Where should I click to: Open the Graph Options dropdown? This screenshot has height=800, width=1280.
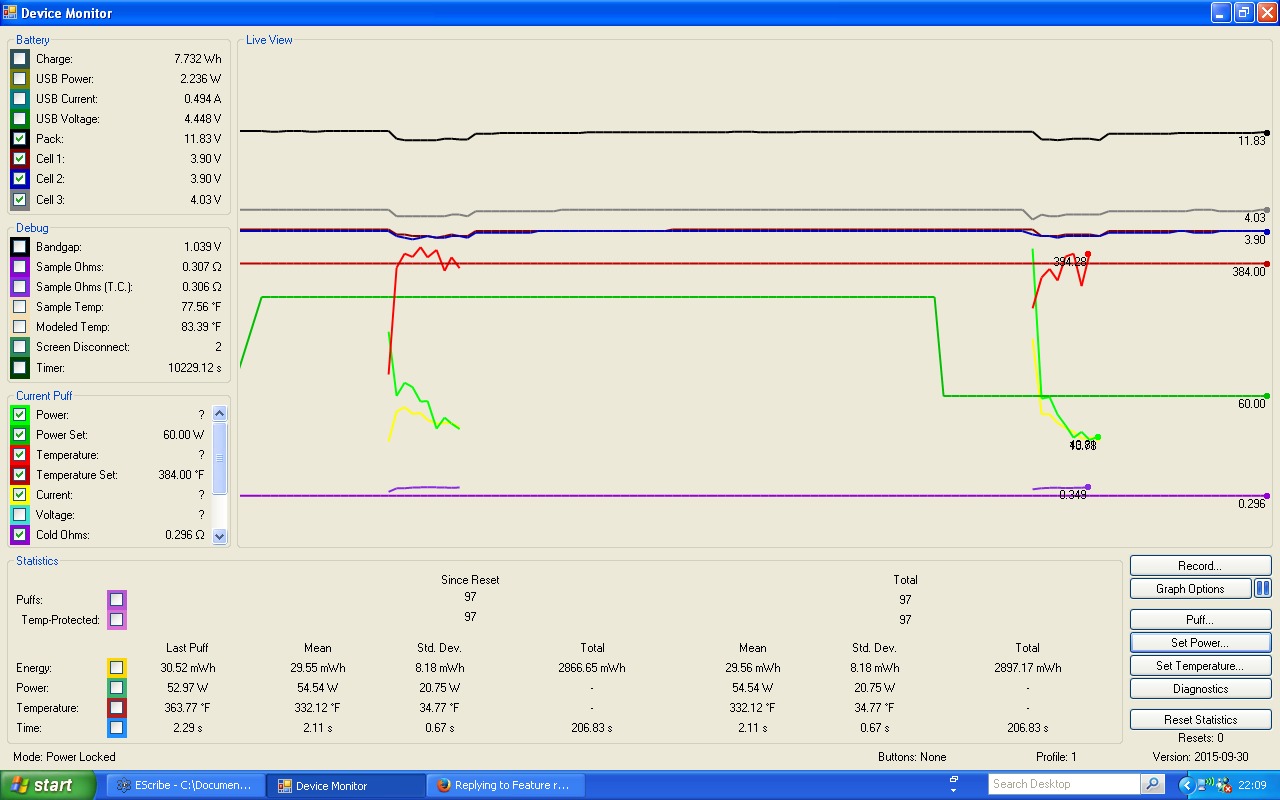tap(1190, 589)
